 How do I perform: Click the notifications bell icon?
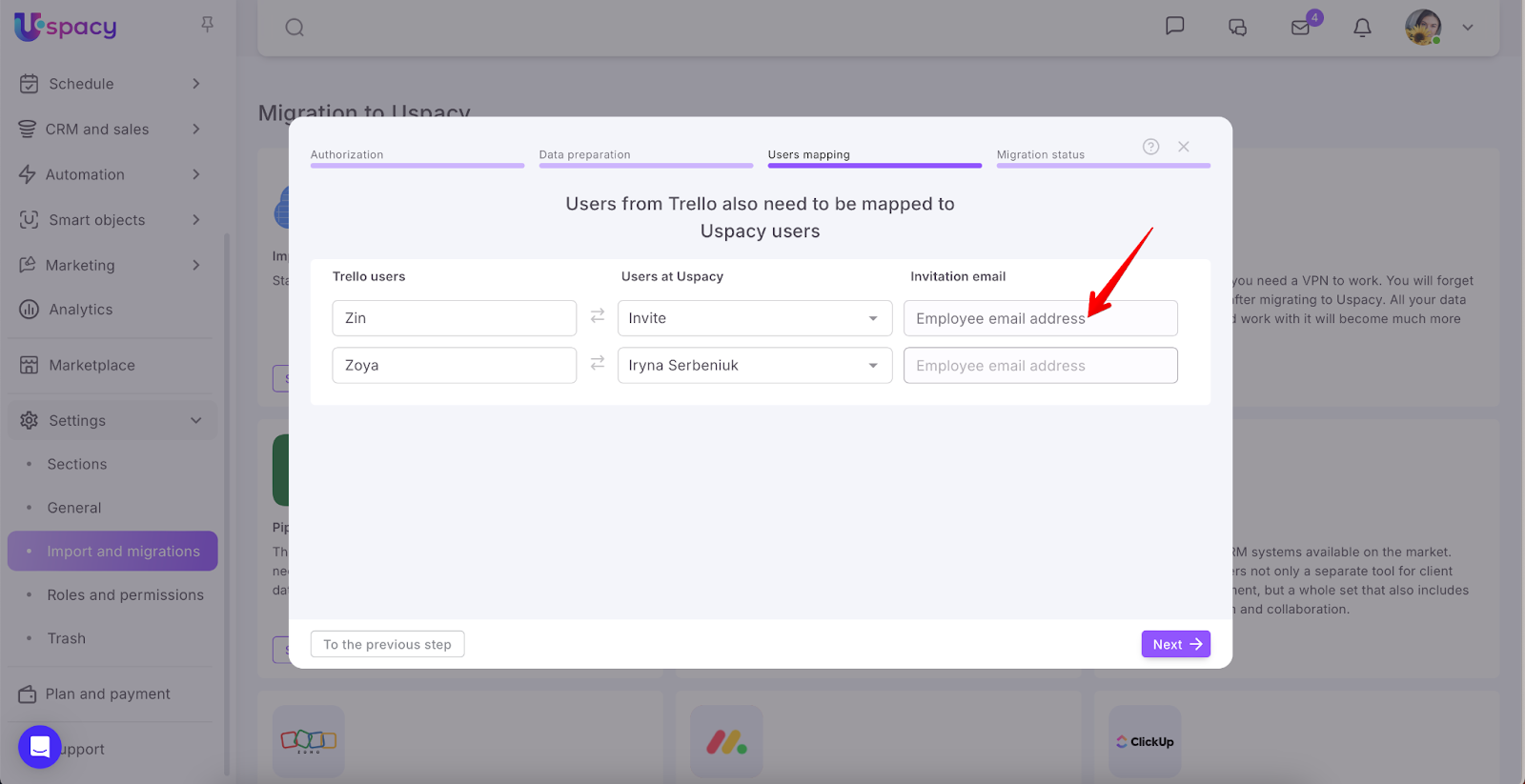[x=1362, y=28]
